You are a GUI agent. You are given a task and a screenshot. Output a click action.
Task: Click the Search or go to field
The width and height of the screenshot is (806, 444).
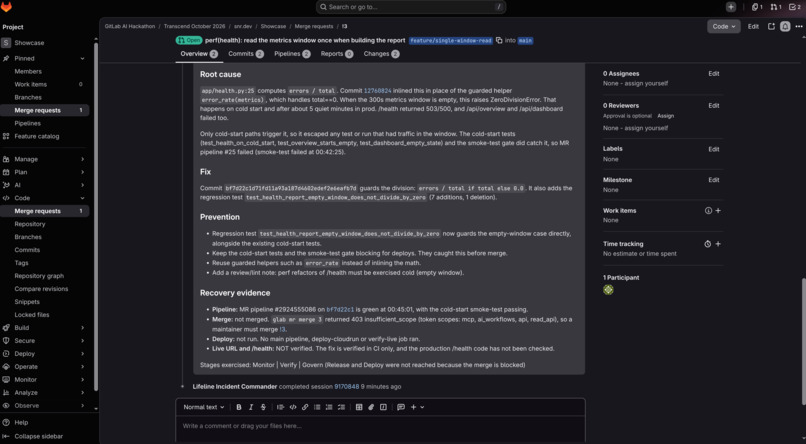(x=411, y=7)
